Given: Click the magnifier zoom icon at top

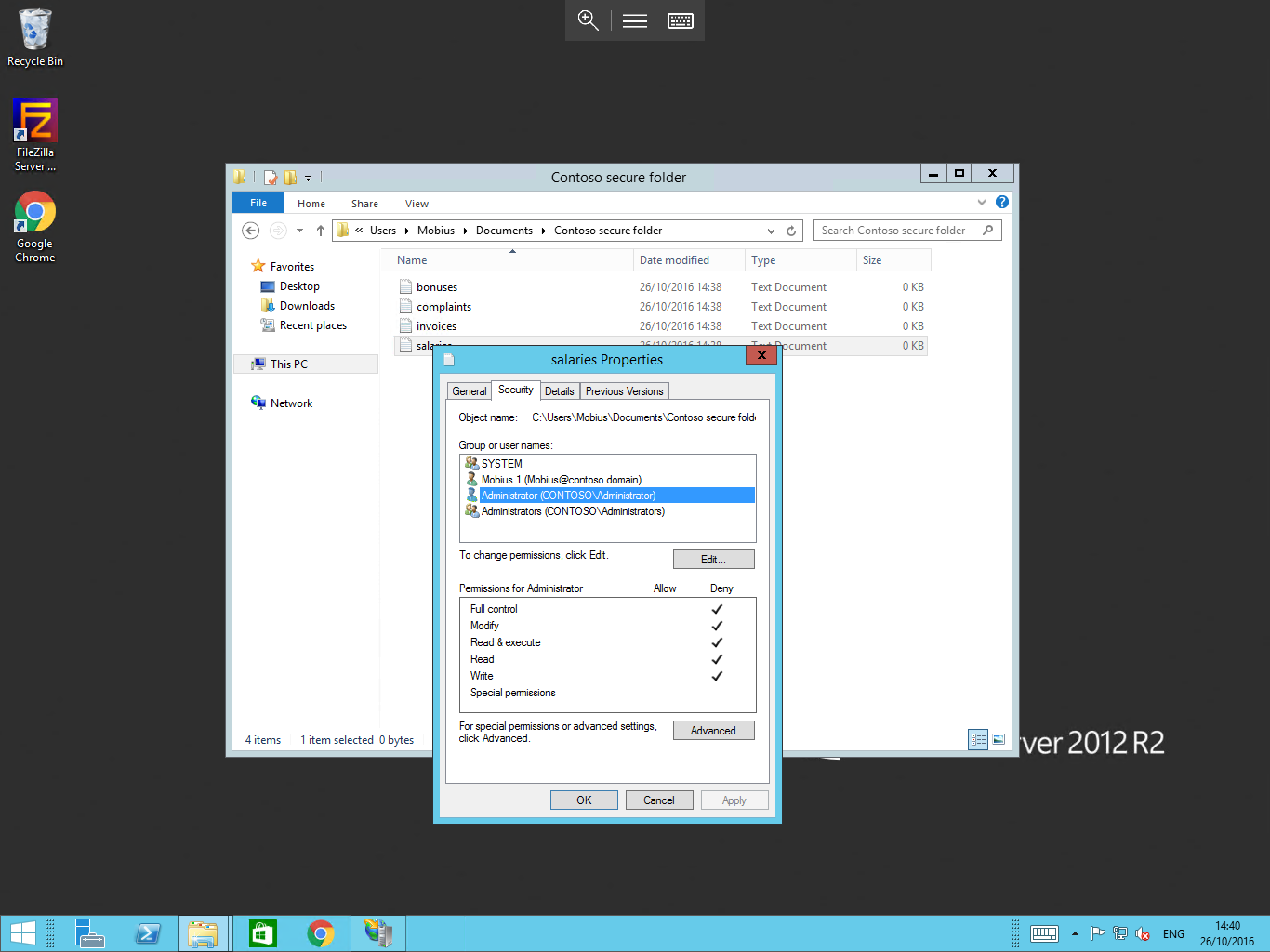Looking at the screenshot, I should tap(588, 20).
